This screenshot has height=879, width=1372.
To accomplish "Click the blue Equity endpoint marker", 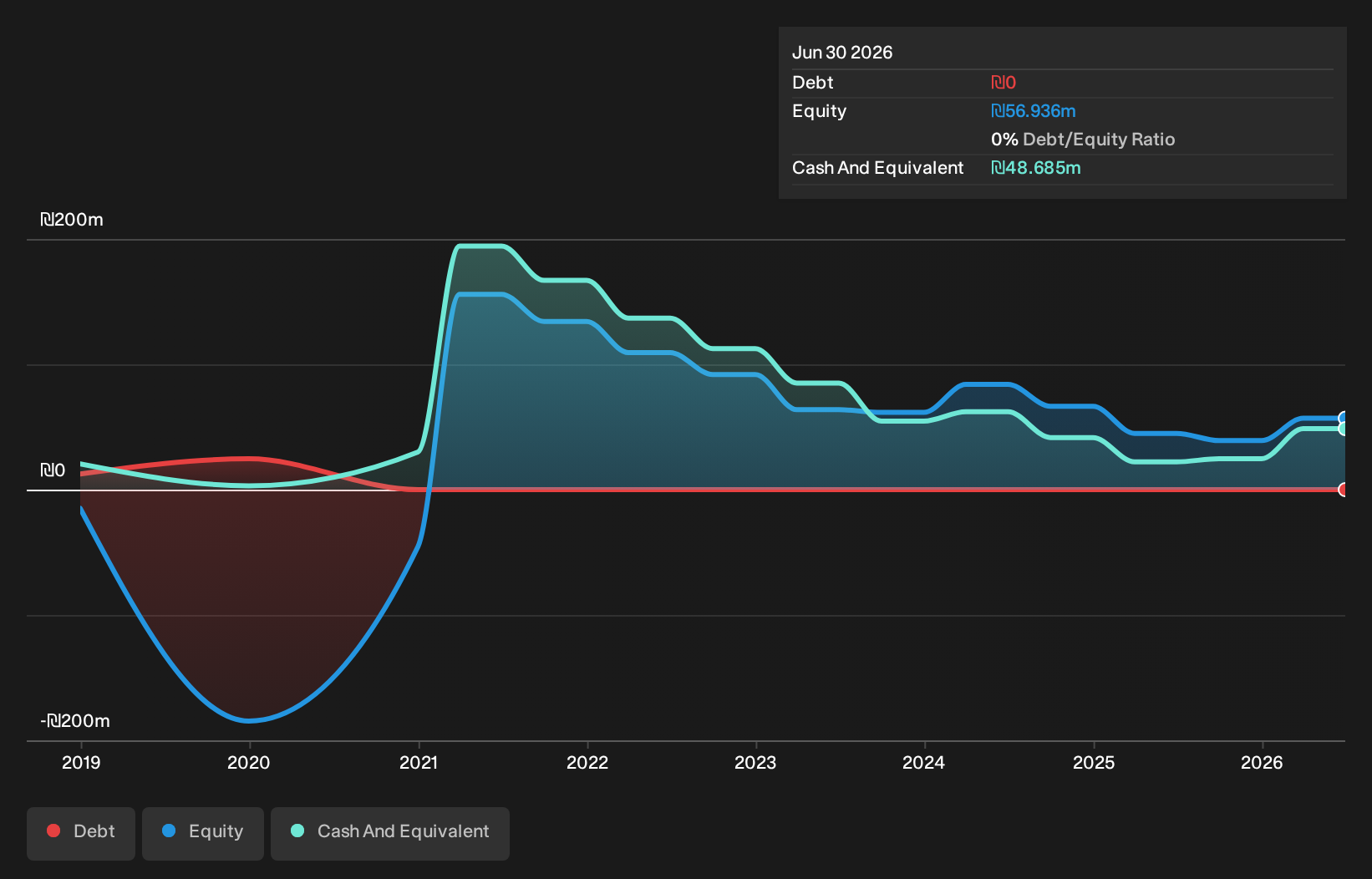I will click(1344, 419).
